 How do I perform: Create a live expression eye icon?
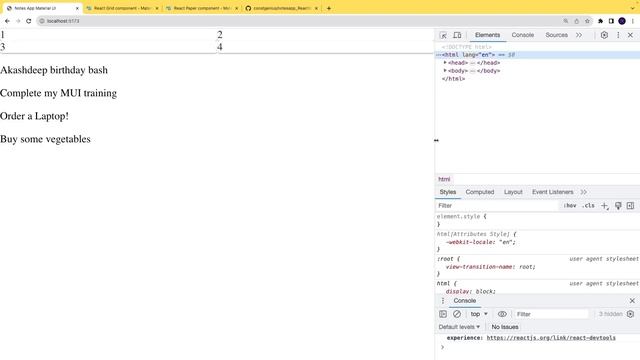(x=502, y=314)
